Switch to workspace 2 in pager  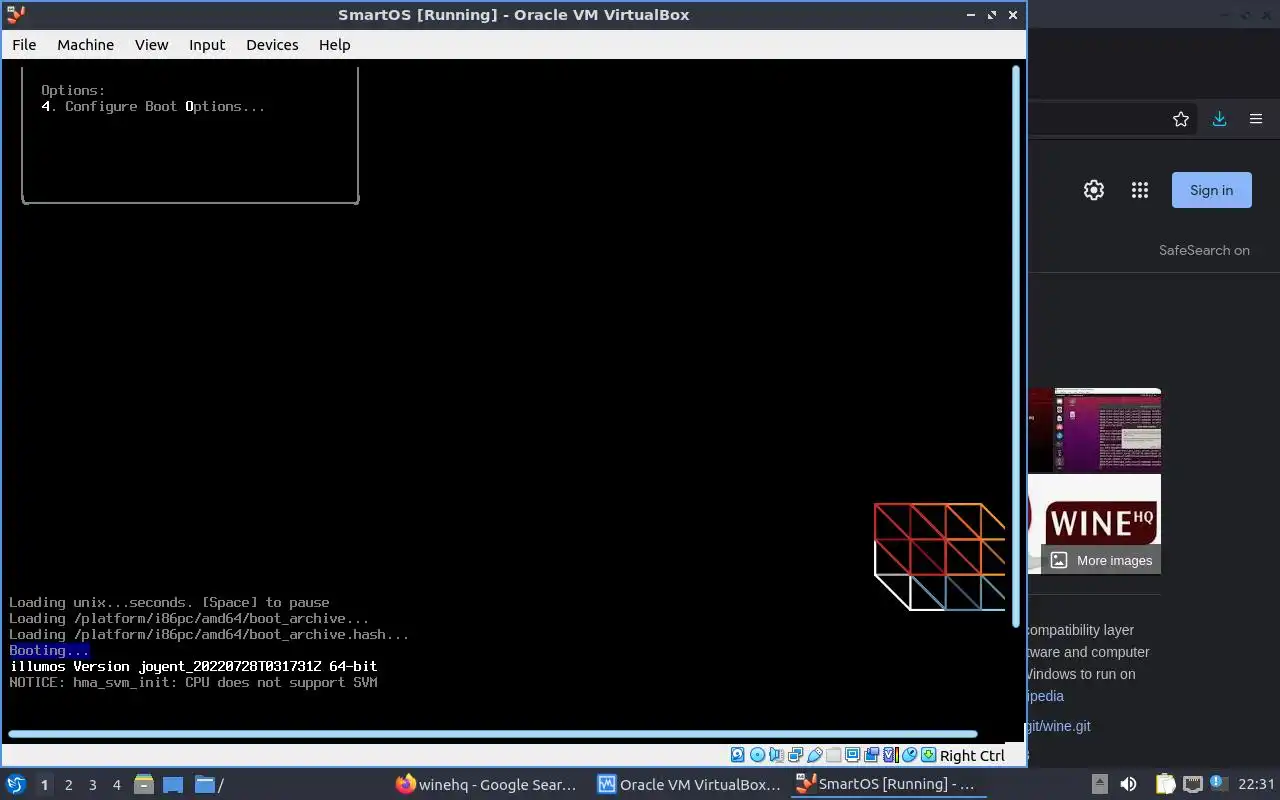pyautogui.click(x=68, y=785)
